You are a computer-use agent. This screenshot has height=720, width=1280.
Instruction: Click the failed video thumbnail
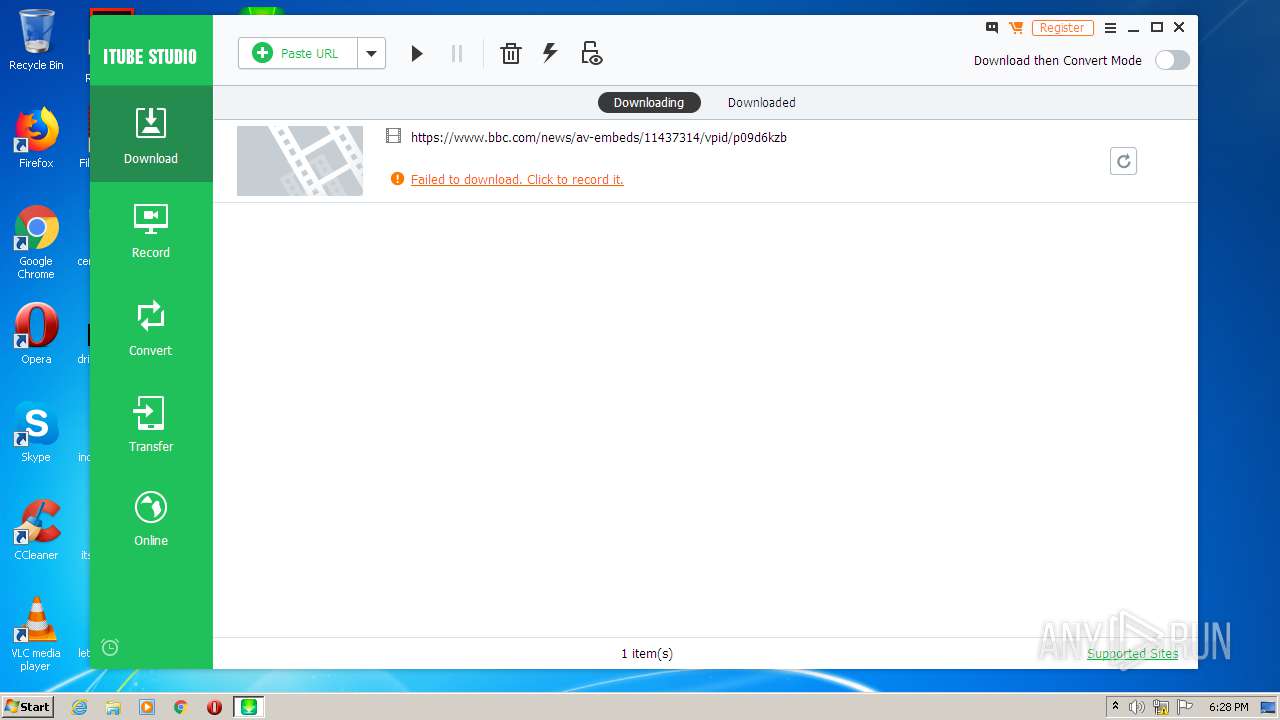300,161
